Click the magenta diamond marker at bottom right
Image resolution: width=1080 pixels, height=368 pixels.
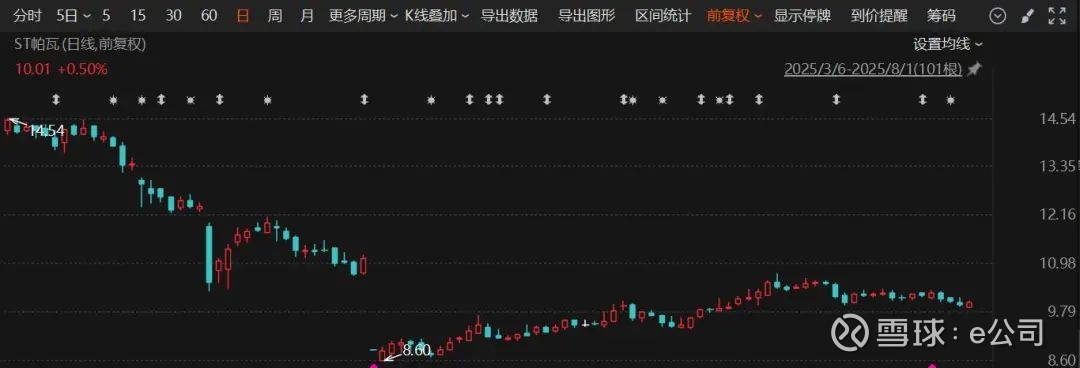tap(933, 366)
